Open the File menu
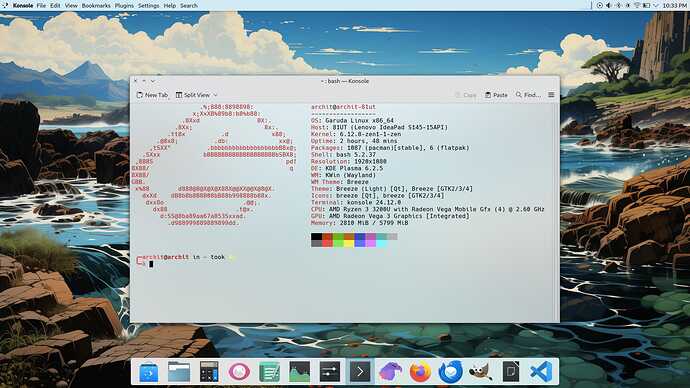Screen dimensions: 690x388 (x=41, y=6)
